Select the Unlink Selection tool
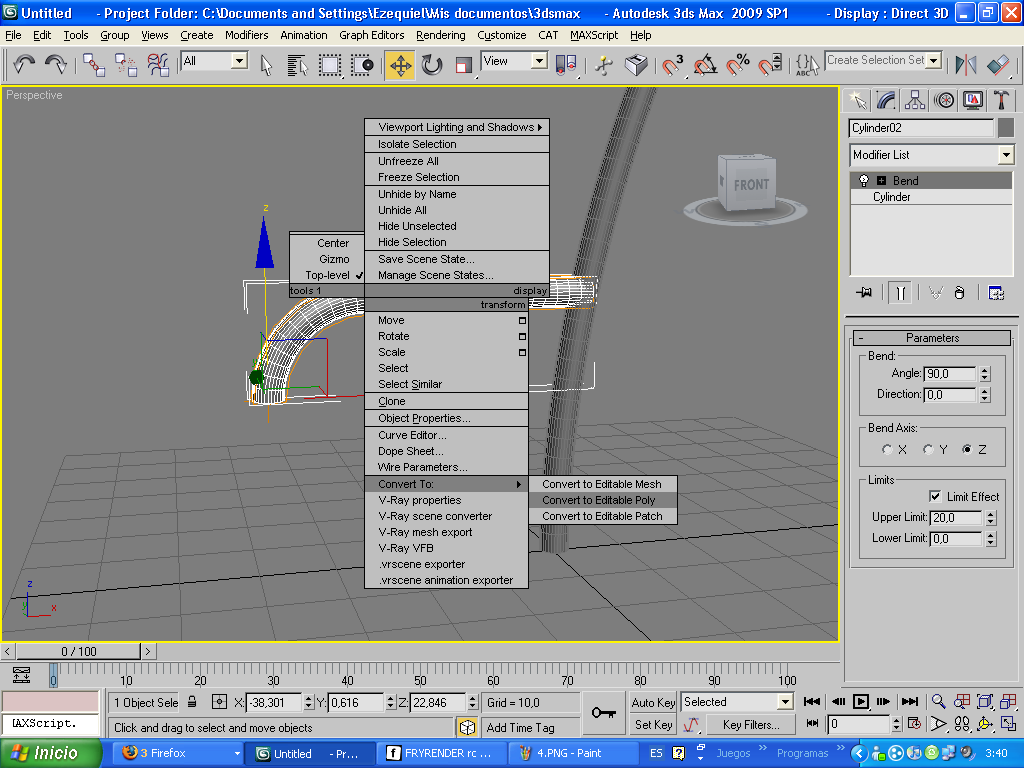Viewport: 1024px width, 768px height. pos(126,65)
